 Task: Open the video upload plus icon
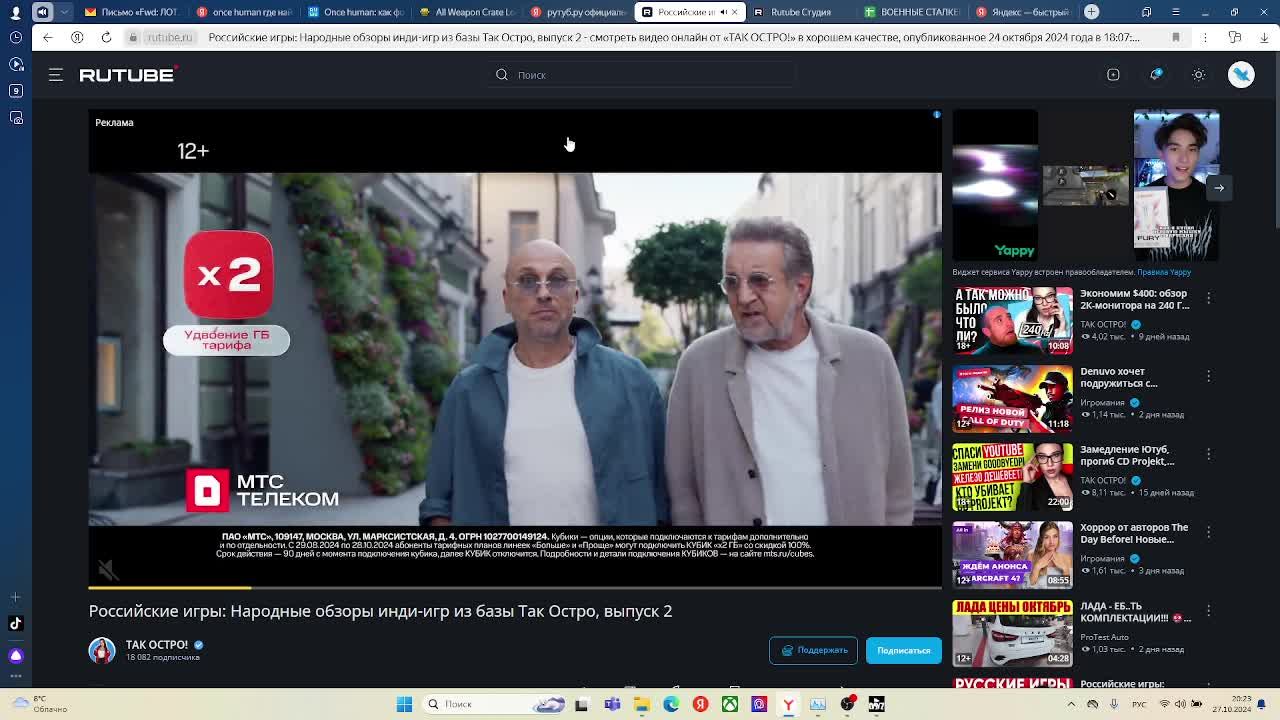(x=1113, y=75)
